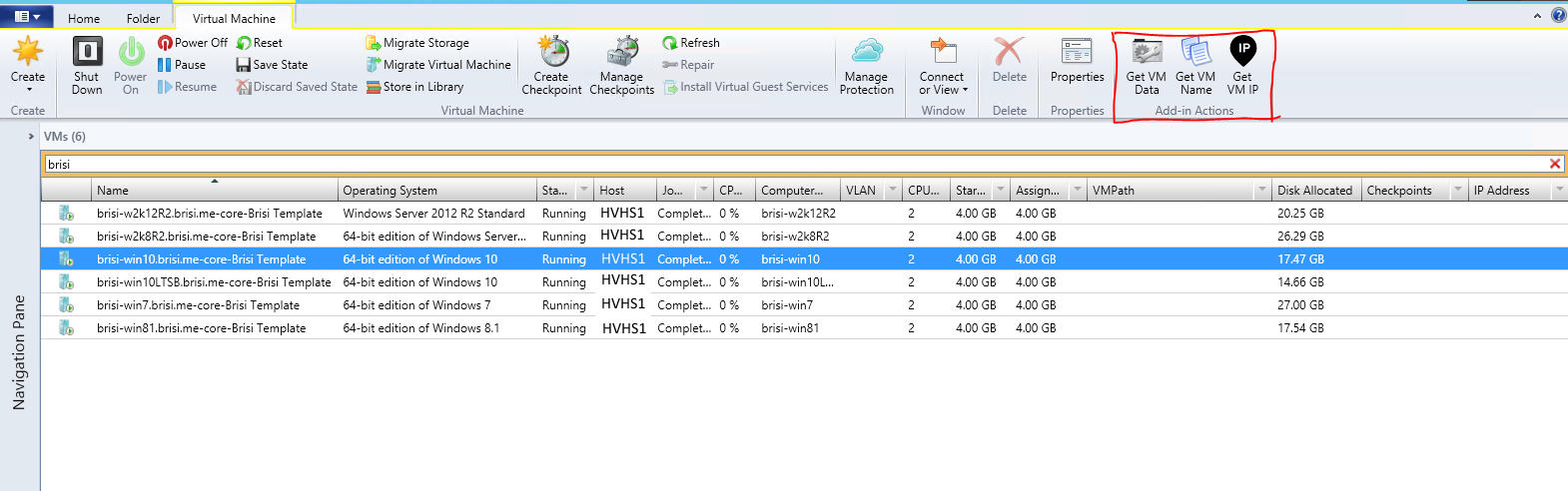Open the Status column filter dropdown
The width and height of the screenshot is (1568, 491).
click(x=584, y=190)
